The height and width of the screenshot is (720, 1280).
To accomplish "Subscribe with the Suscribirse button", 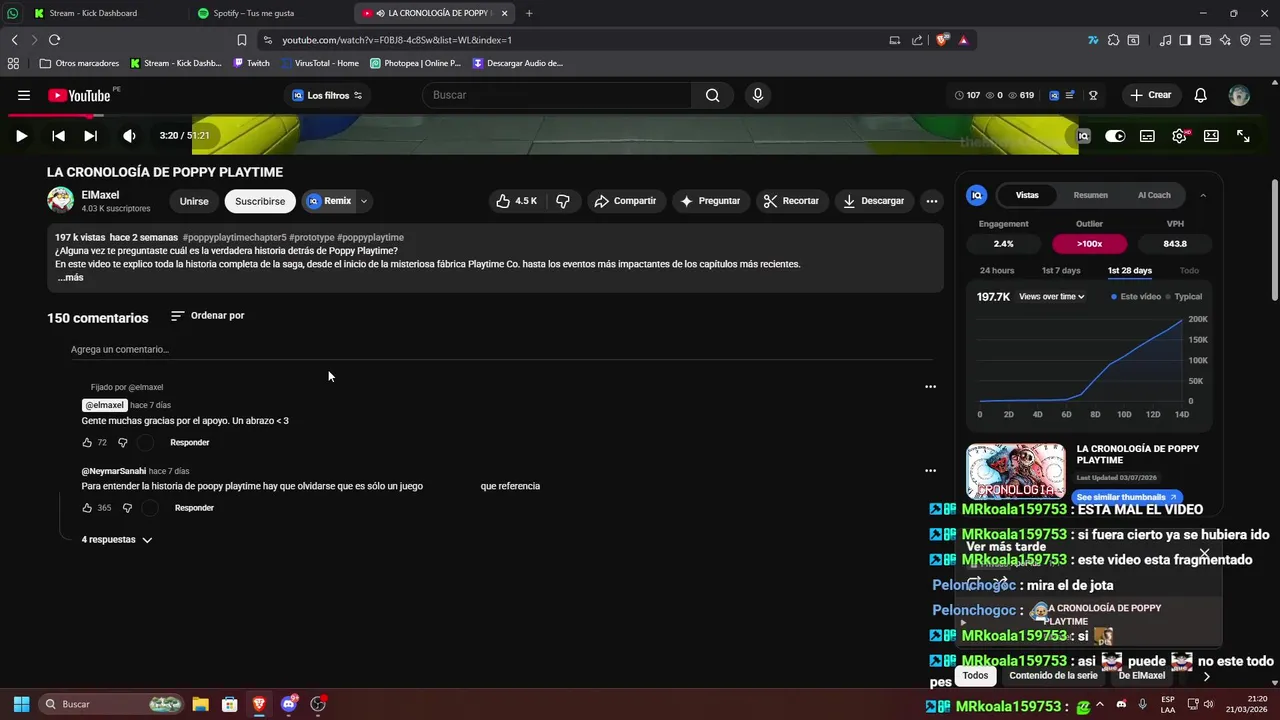I will [x=260, y=201].
